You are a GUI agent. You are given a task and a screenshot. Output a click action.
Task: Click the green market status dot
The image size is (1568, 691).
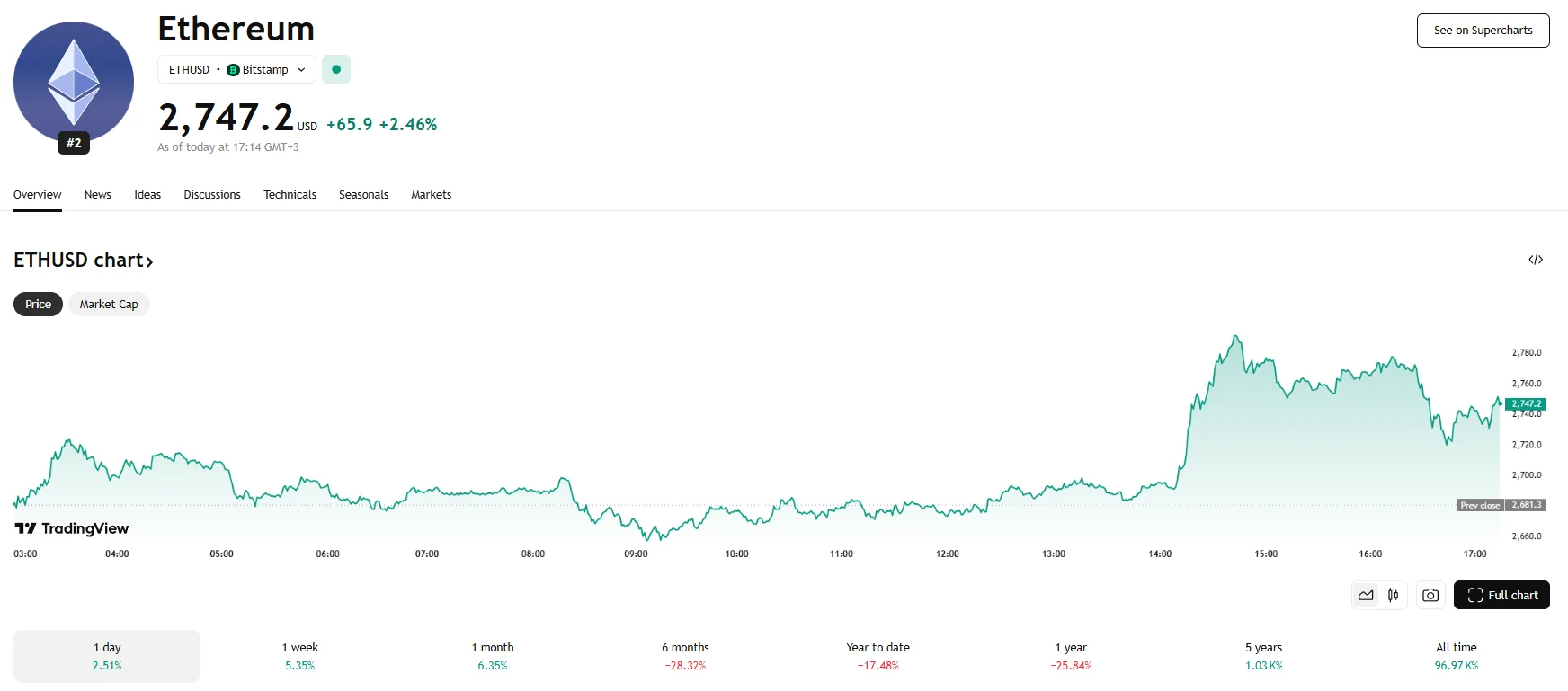click(x=336, y=69)
